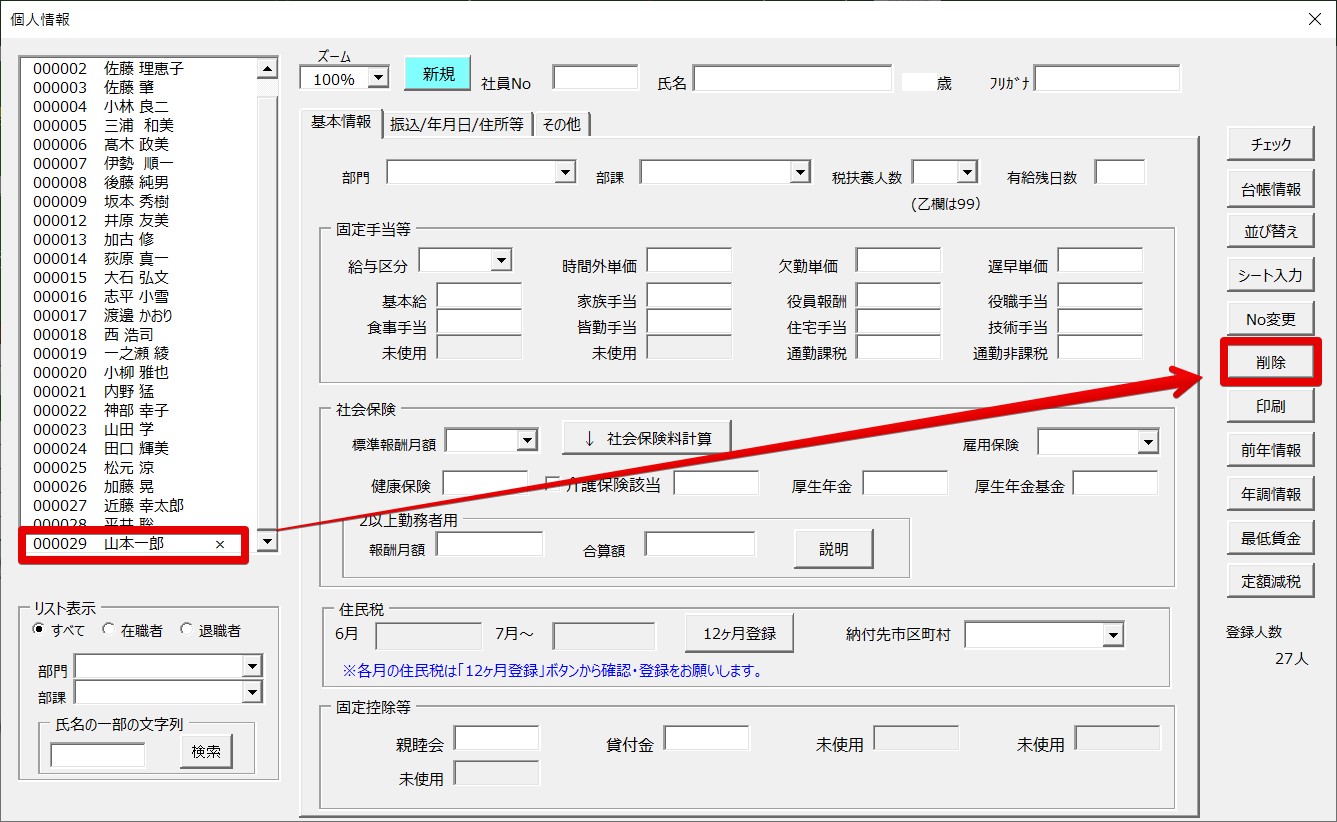Click the 親睦会 input field

click(496, 738)
